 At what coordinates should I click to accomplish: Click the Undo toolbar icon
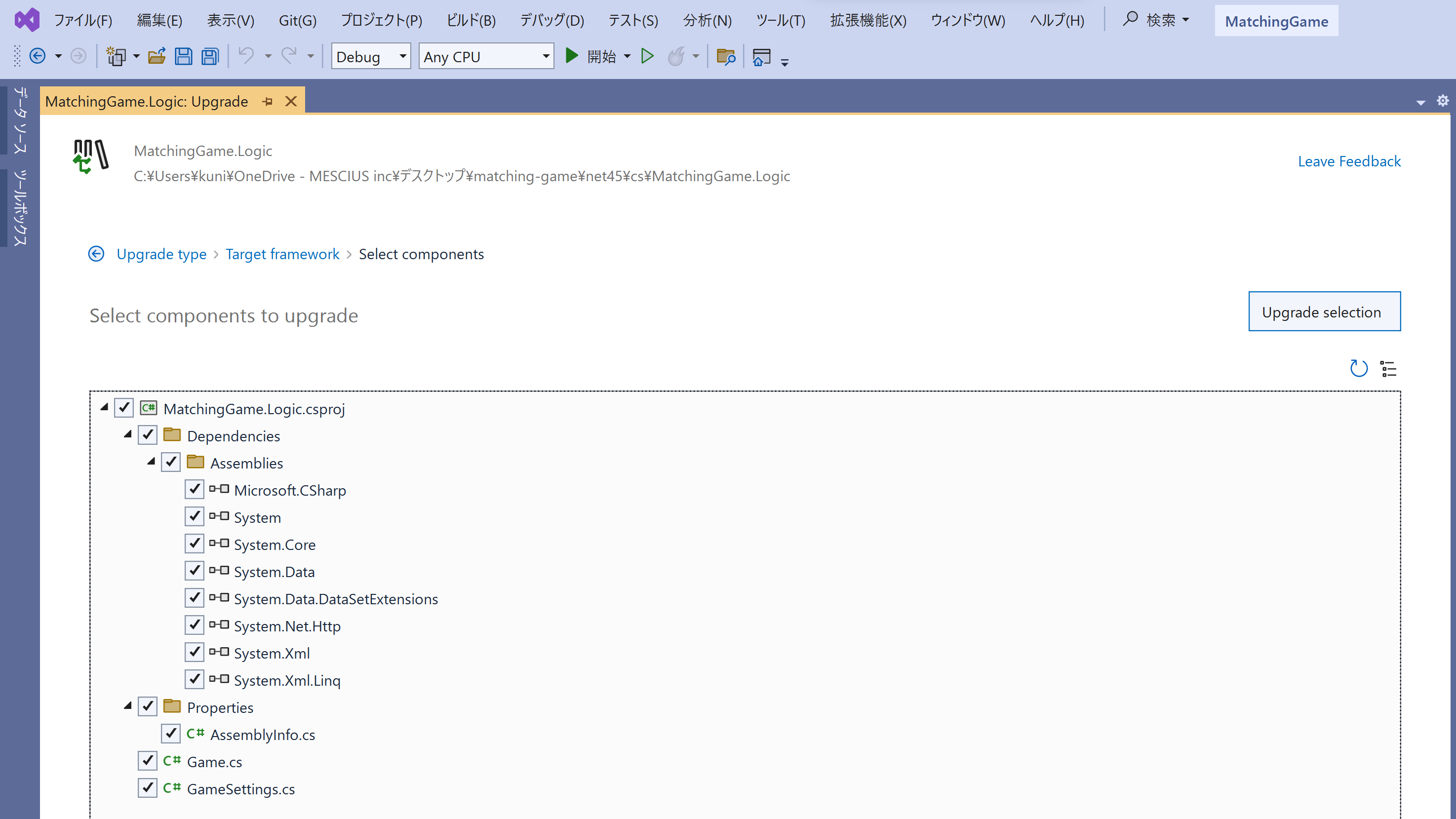pos(246,56)
